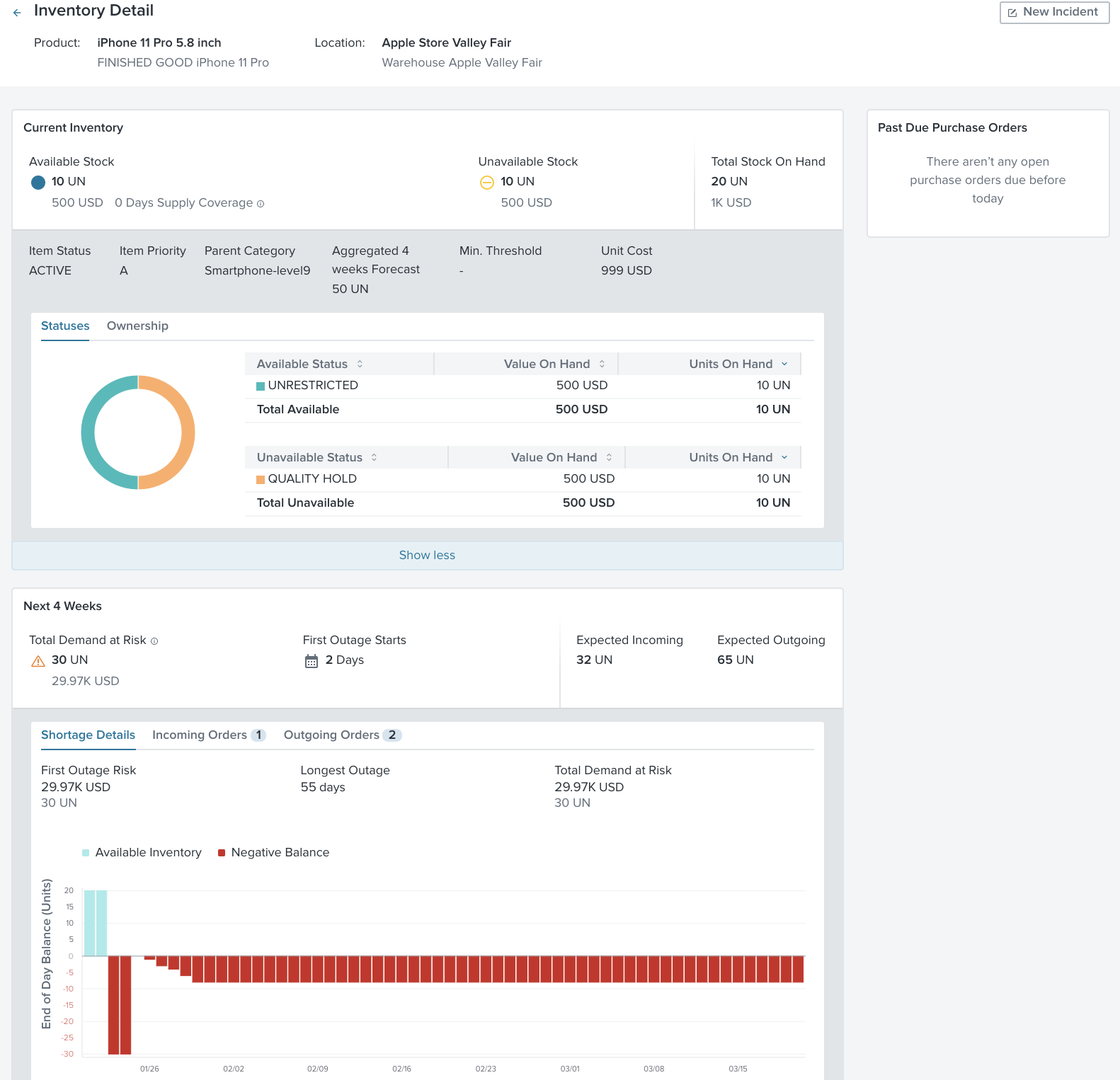Click the demand at risk warning triangle
The width and height of the screenshot is (1120, 1080).
coord(38,661)
